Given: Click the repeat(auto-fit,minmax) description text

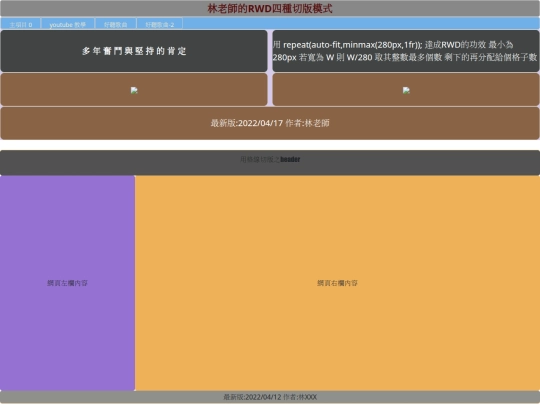Looking at the screenshot, I should [405, 51].
